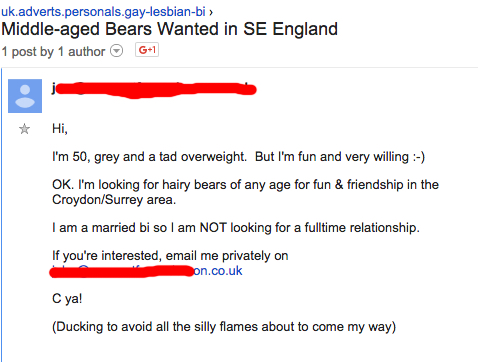Viewport: 478px width, 362px height.
Task: Click the '(Ducking to avoid all the silly flames' line
Action: click(x=224, y=327)
